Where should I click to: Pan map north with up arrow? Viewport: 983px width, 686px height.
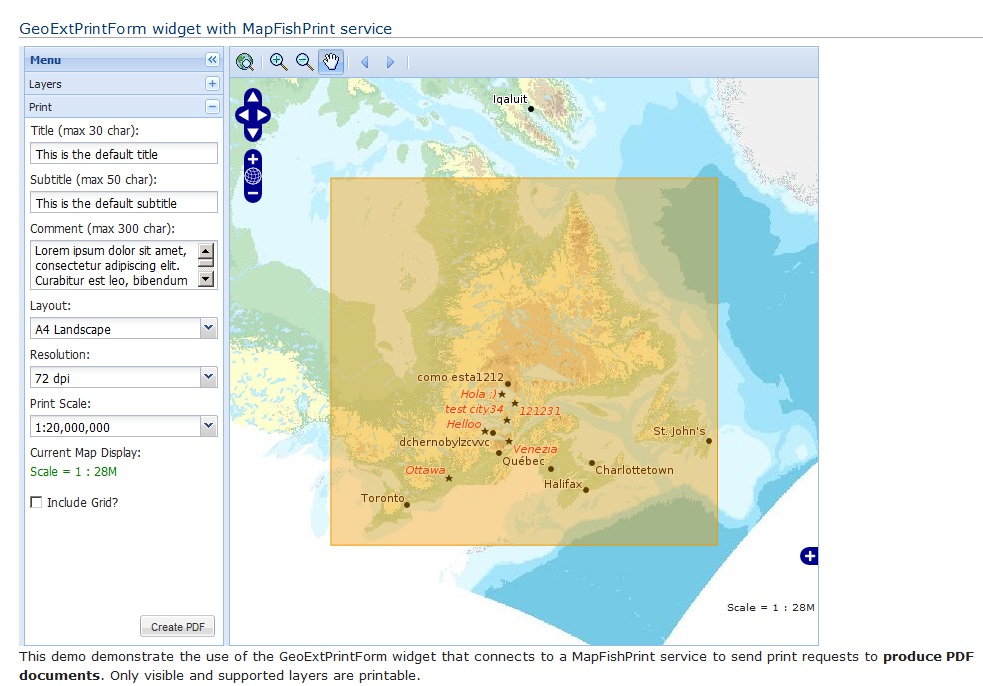(253, 97)
